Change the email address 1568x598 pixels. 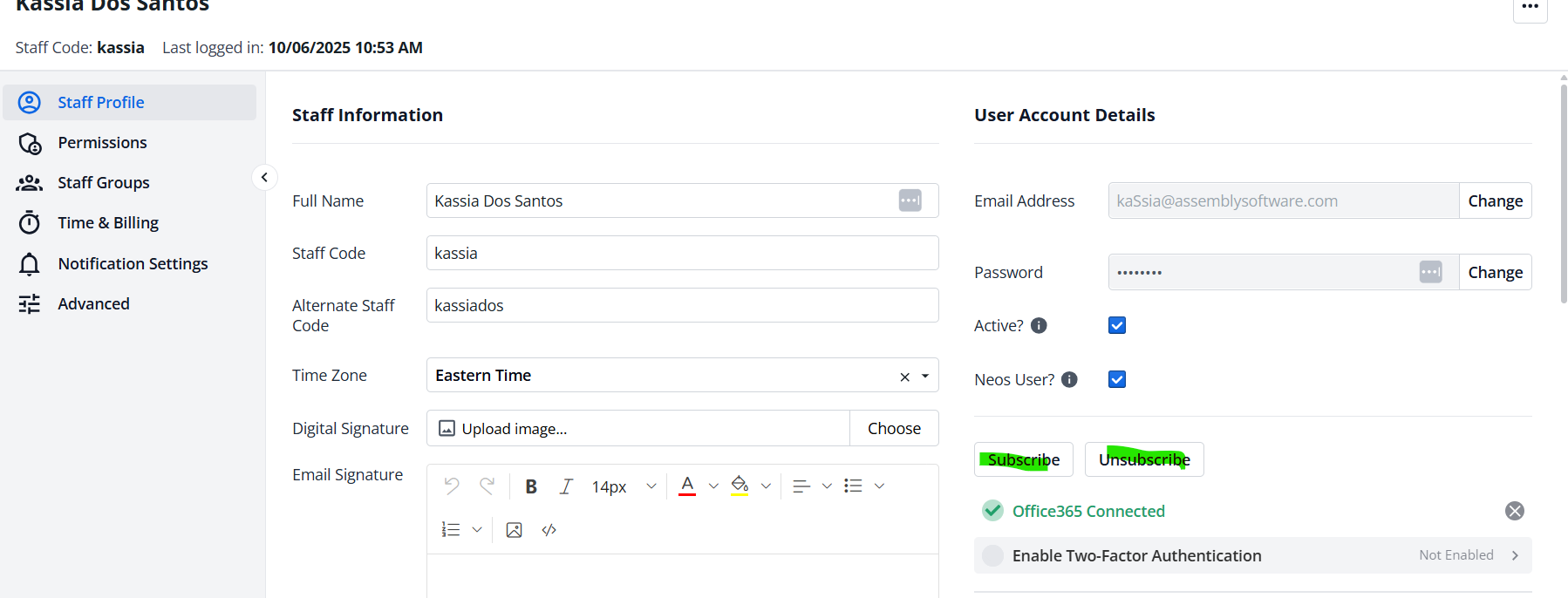click(1495, 200)
